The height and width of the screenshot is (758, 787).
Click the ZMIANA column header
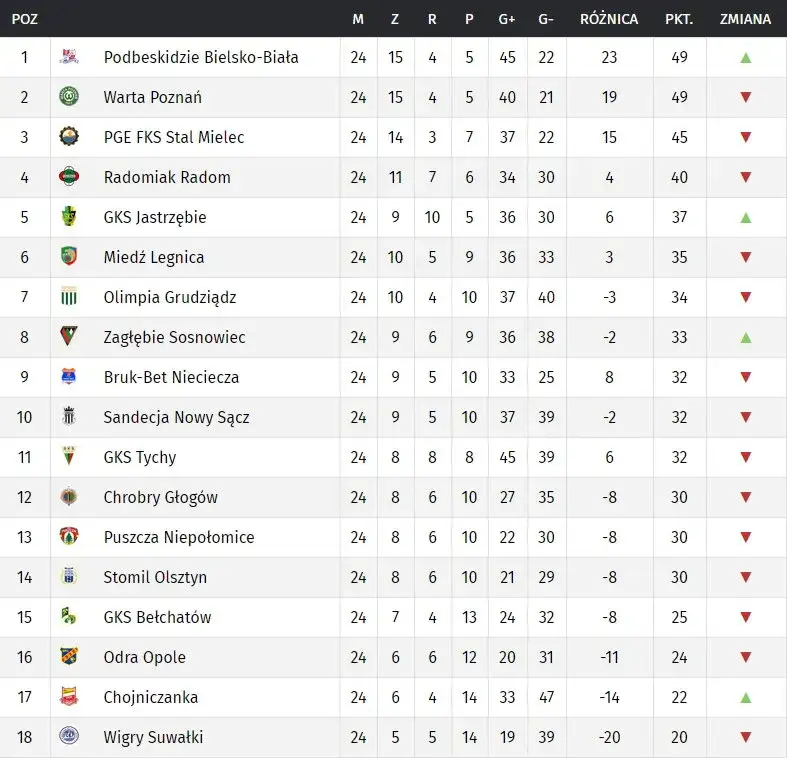745,19
